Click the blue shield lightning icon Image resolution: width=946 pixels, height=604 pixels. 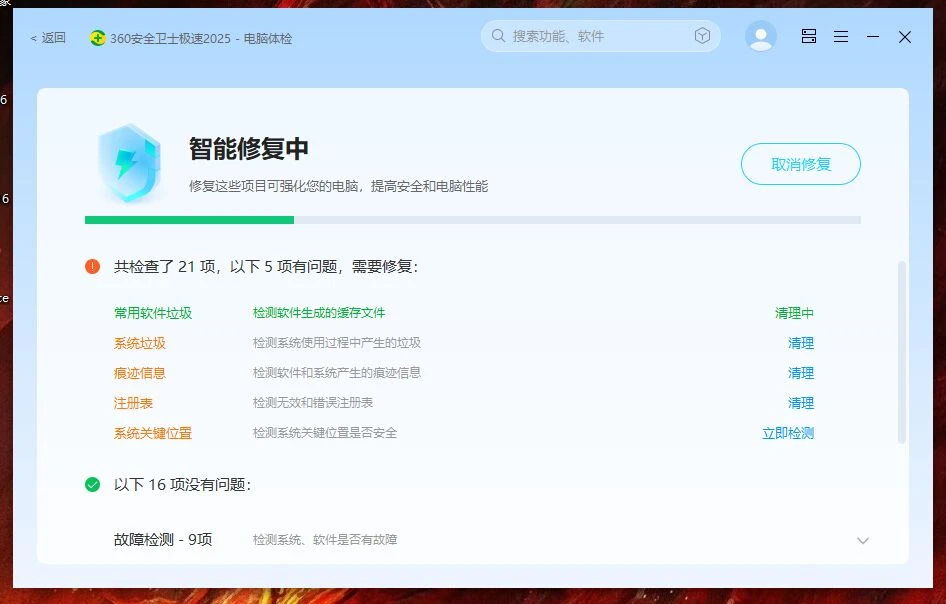pos(129,162)
